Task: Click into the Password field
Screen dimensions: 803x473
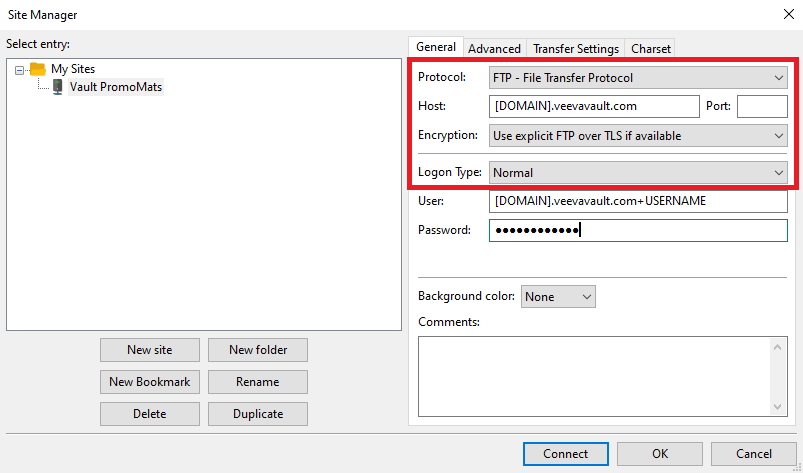Action: (638, 231)
